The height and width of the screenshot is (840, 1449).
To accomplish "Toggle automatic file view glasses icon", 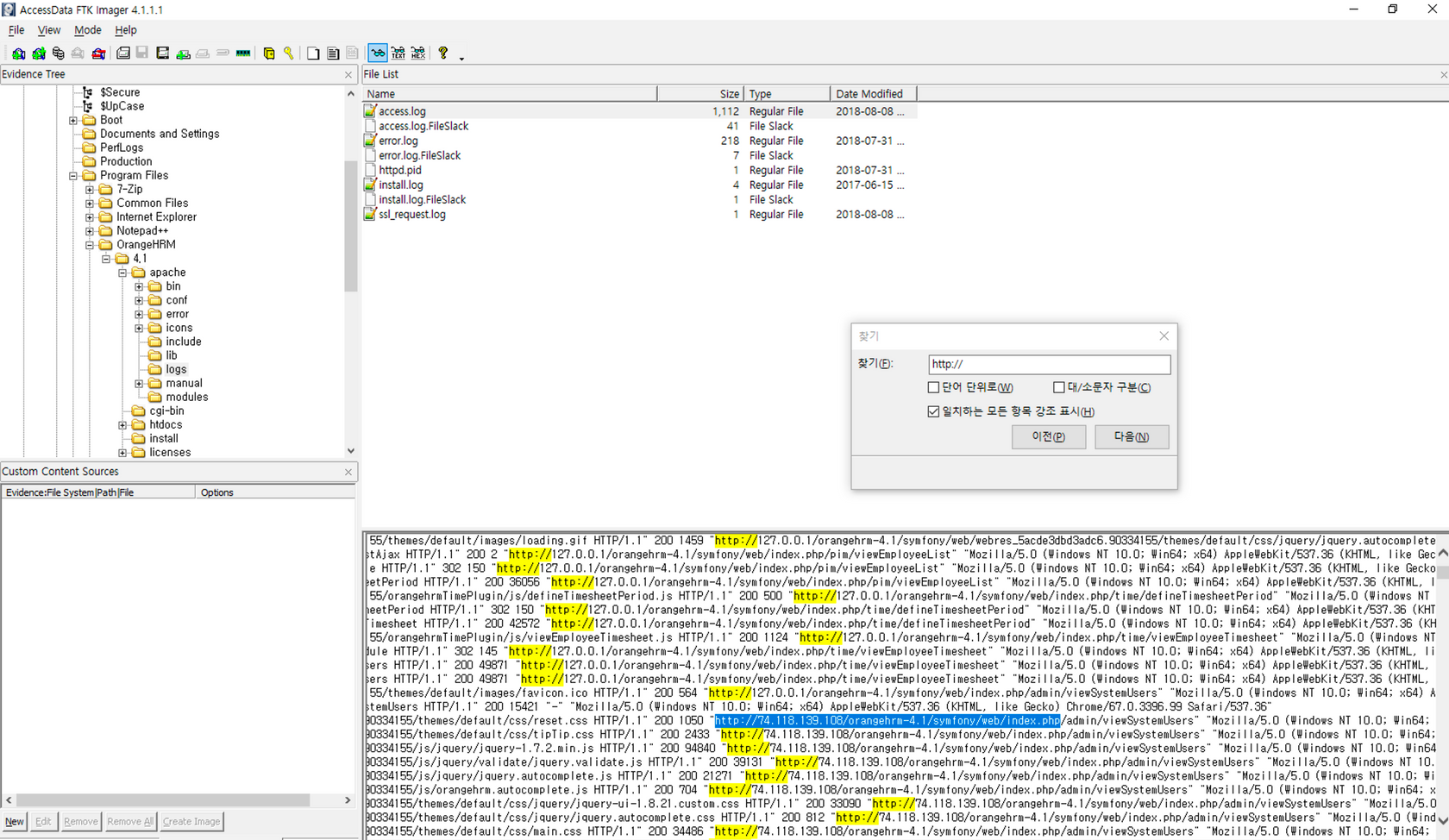I will pyautogui.click(x=378, y=53).
